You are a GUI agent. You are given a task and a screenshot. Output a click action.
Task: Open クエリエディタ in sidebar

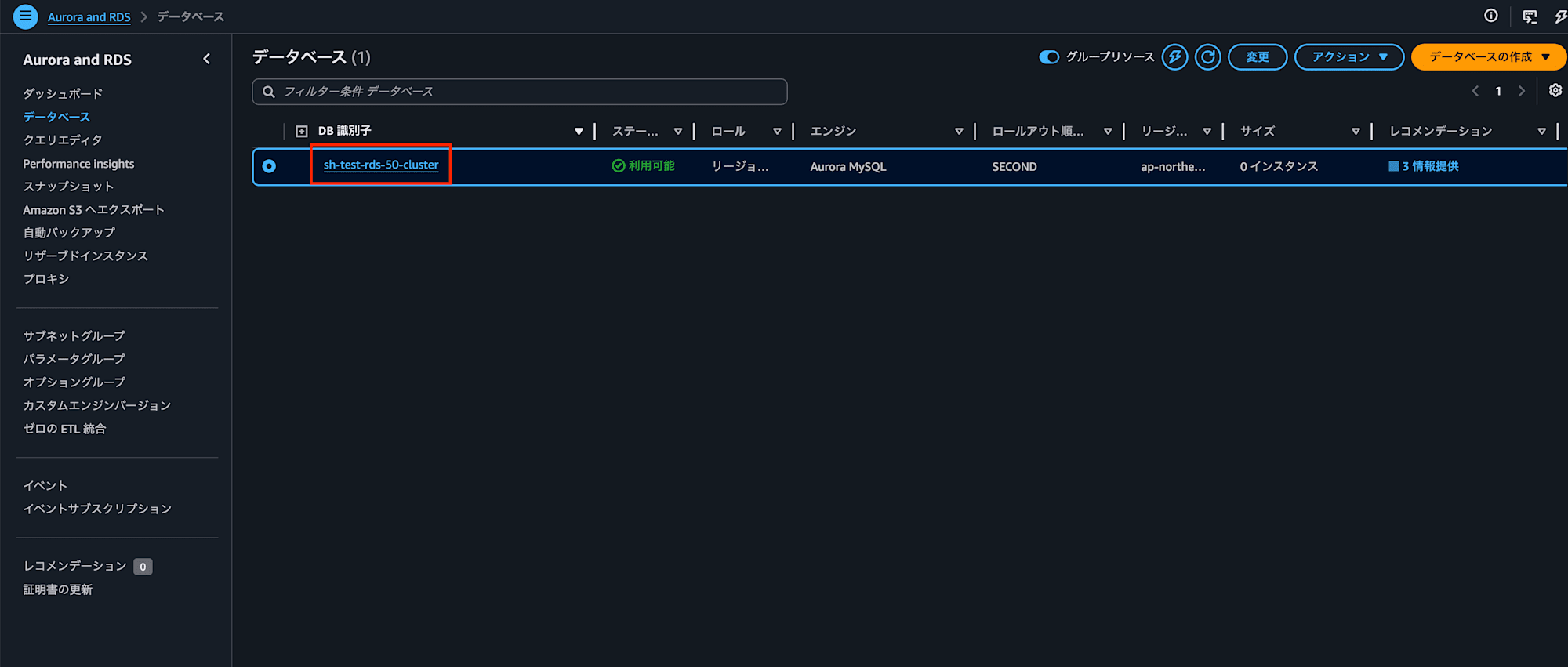click(x=63, y=140)
